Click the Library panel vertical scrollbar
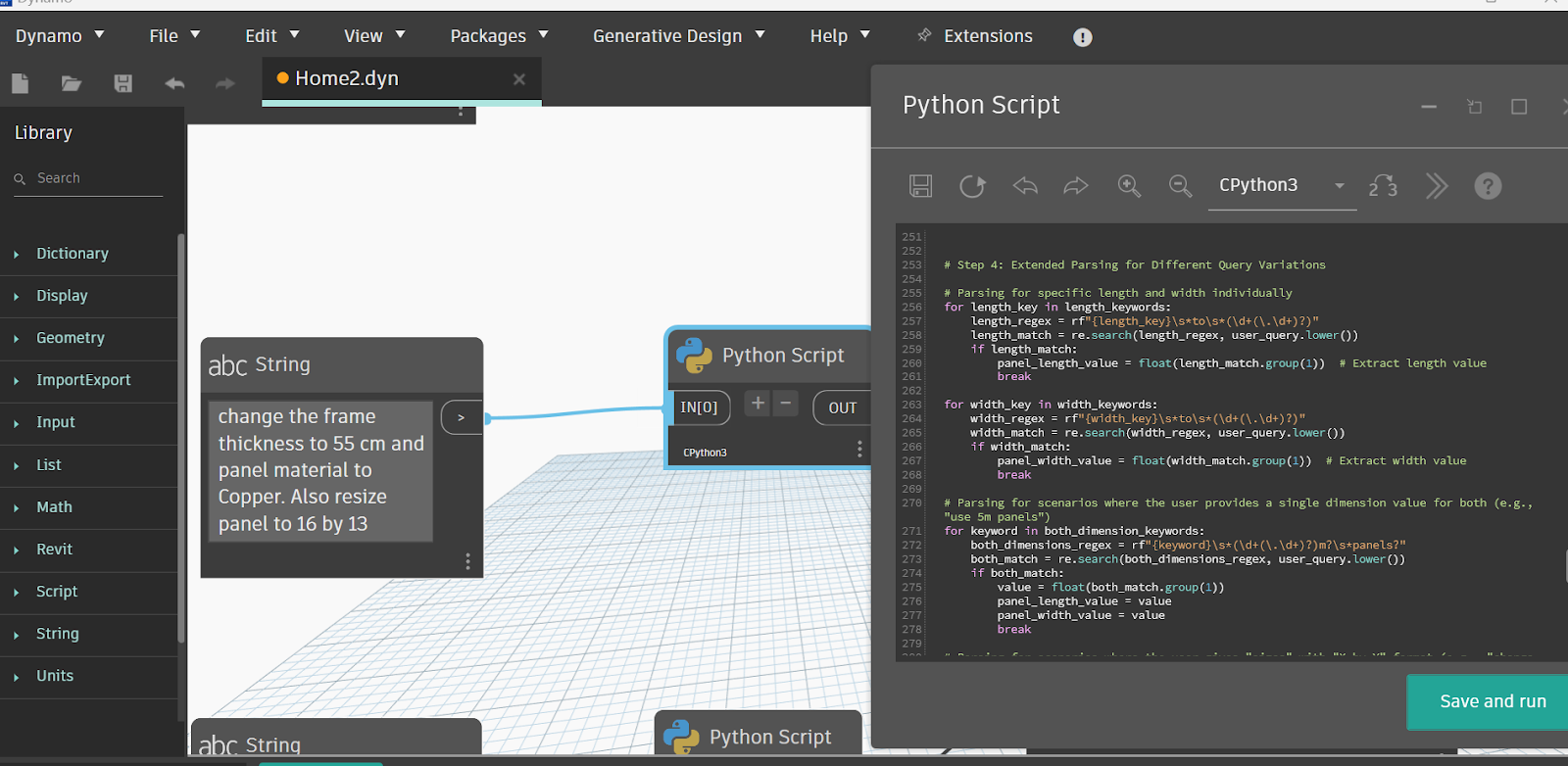 pos(181,438)
